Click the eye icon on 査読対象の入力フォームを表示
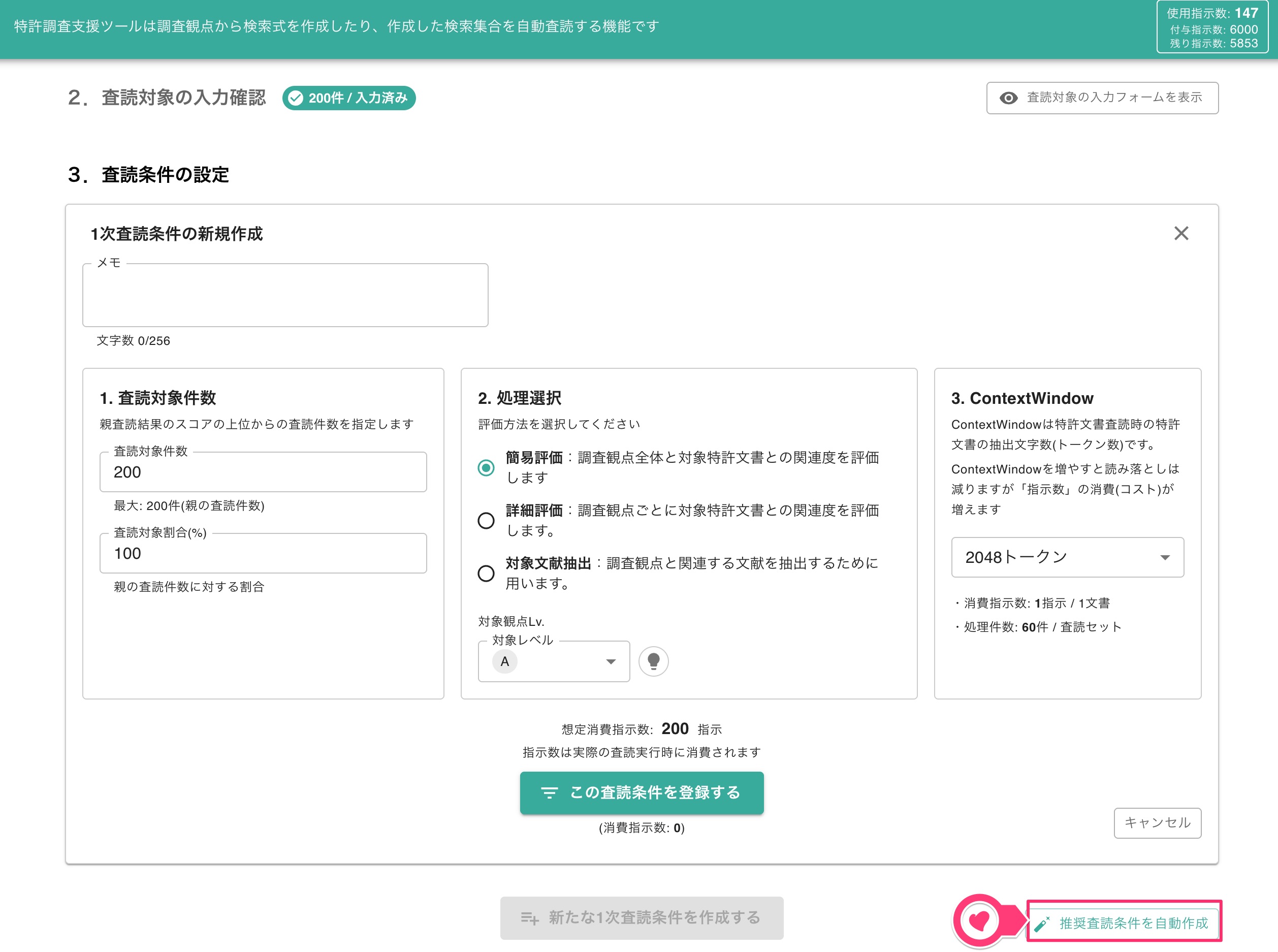Viewport: 1278px width, 952px height. coord(1008,98)
